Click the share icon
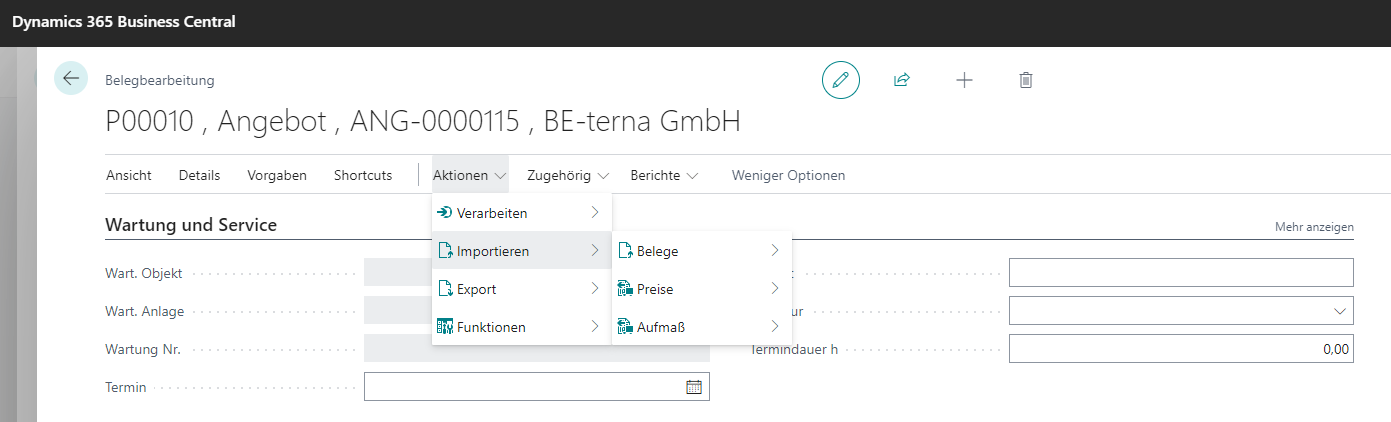This screenshot has height=422, width=1391. [901, 80]
